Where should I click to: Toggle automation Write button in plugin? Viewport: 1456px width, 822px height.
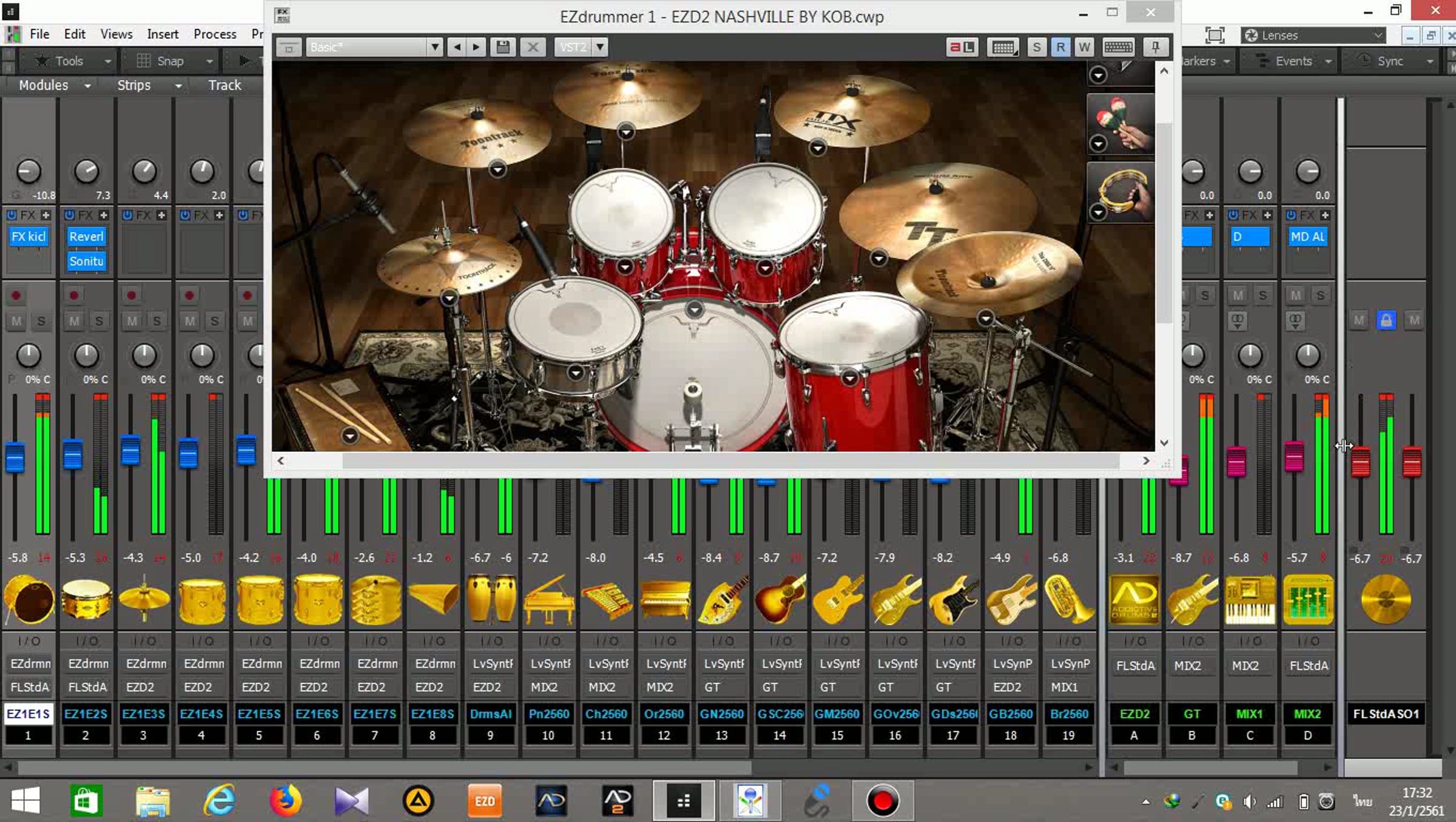[x=1084, y=47]
